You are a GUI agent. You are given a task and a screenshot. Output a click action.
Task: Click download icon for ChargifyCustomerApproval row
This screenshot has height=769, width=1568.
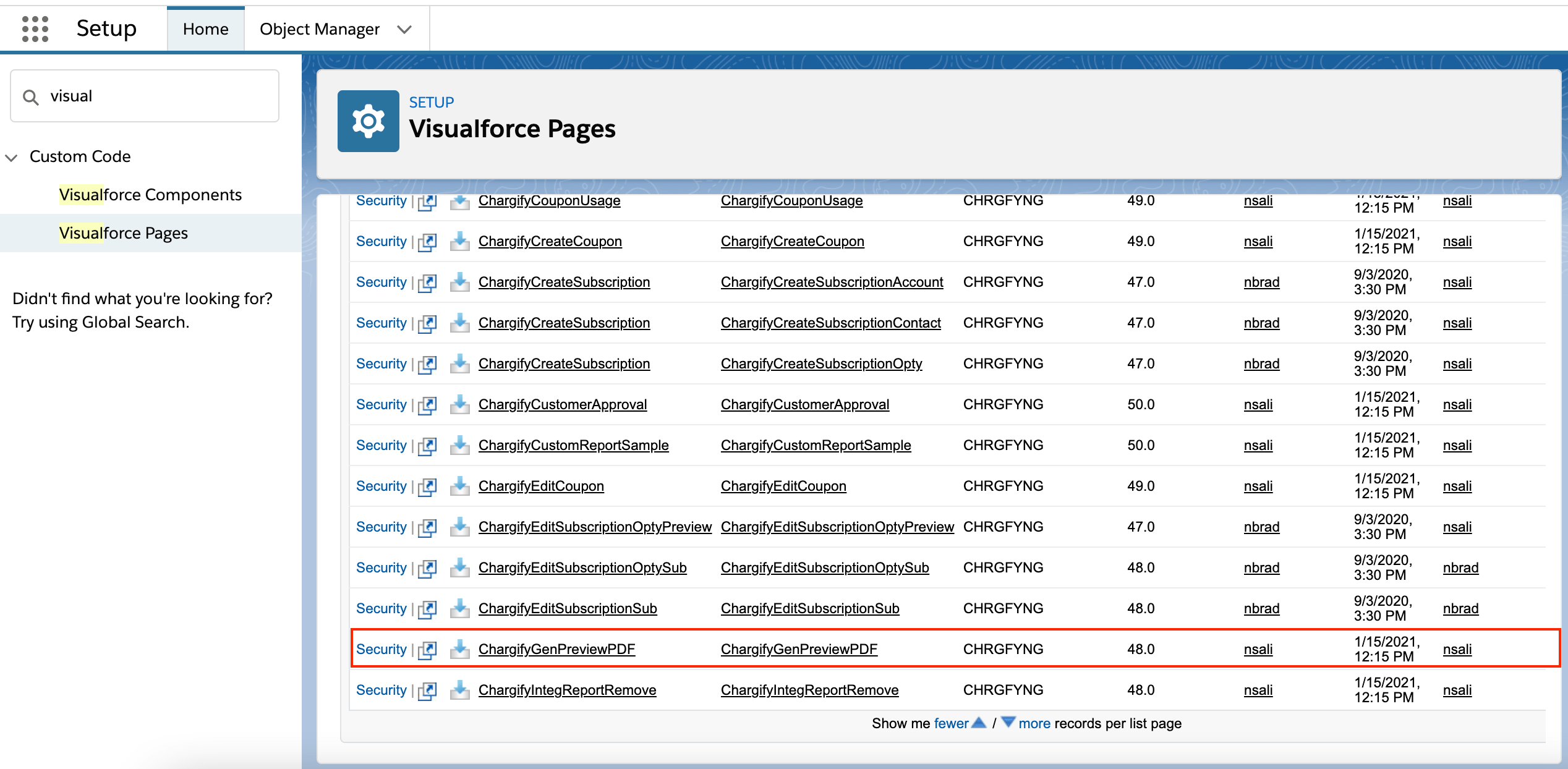[x=459, y=404]
